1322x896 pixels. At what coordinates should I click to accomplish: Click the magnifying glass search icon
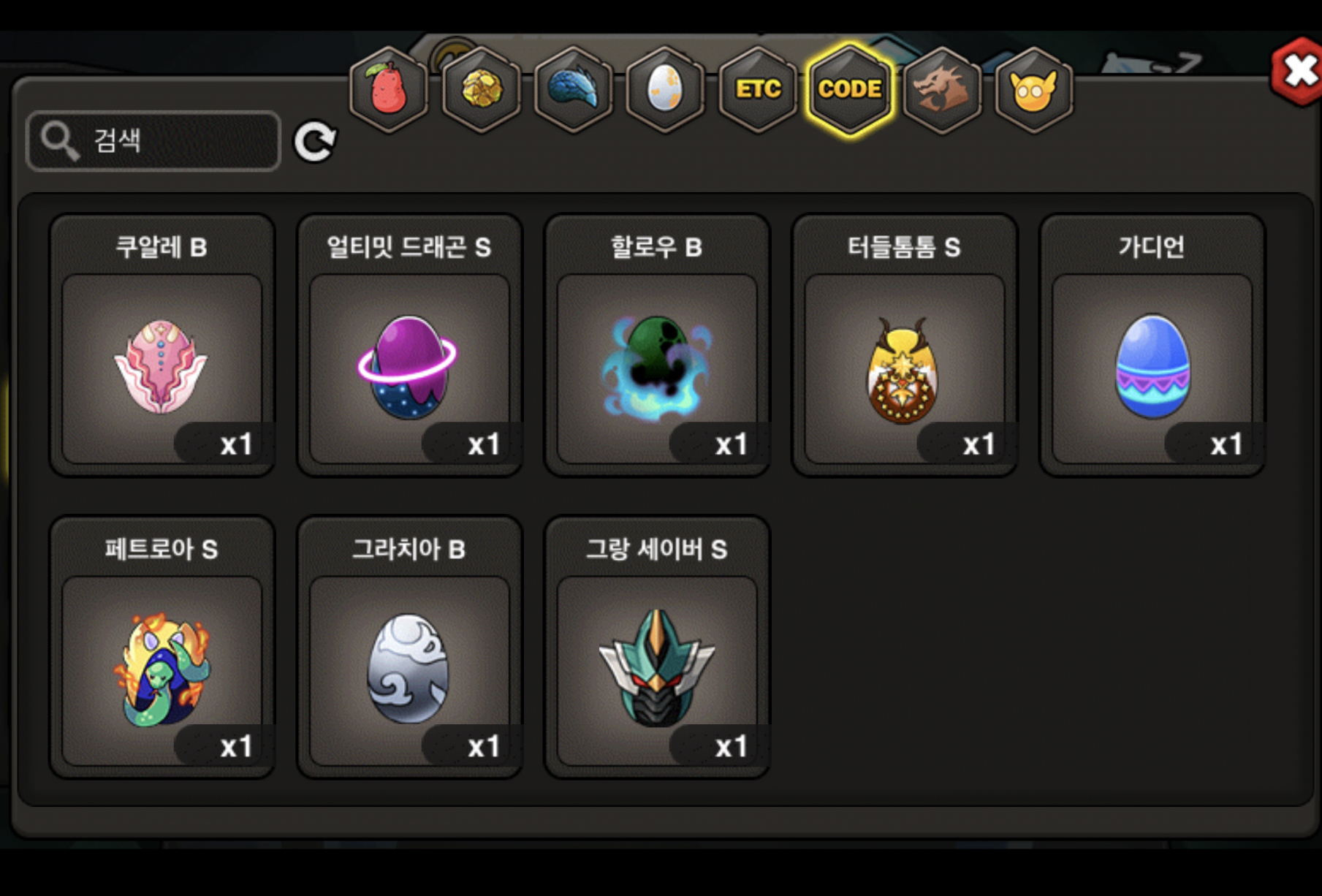click(x=60, y=140)
